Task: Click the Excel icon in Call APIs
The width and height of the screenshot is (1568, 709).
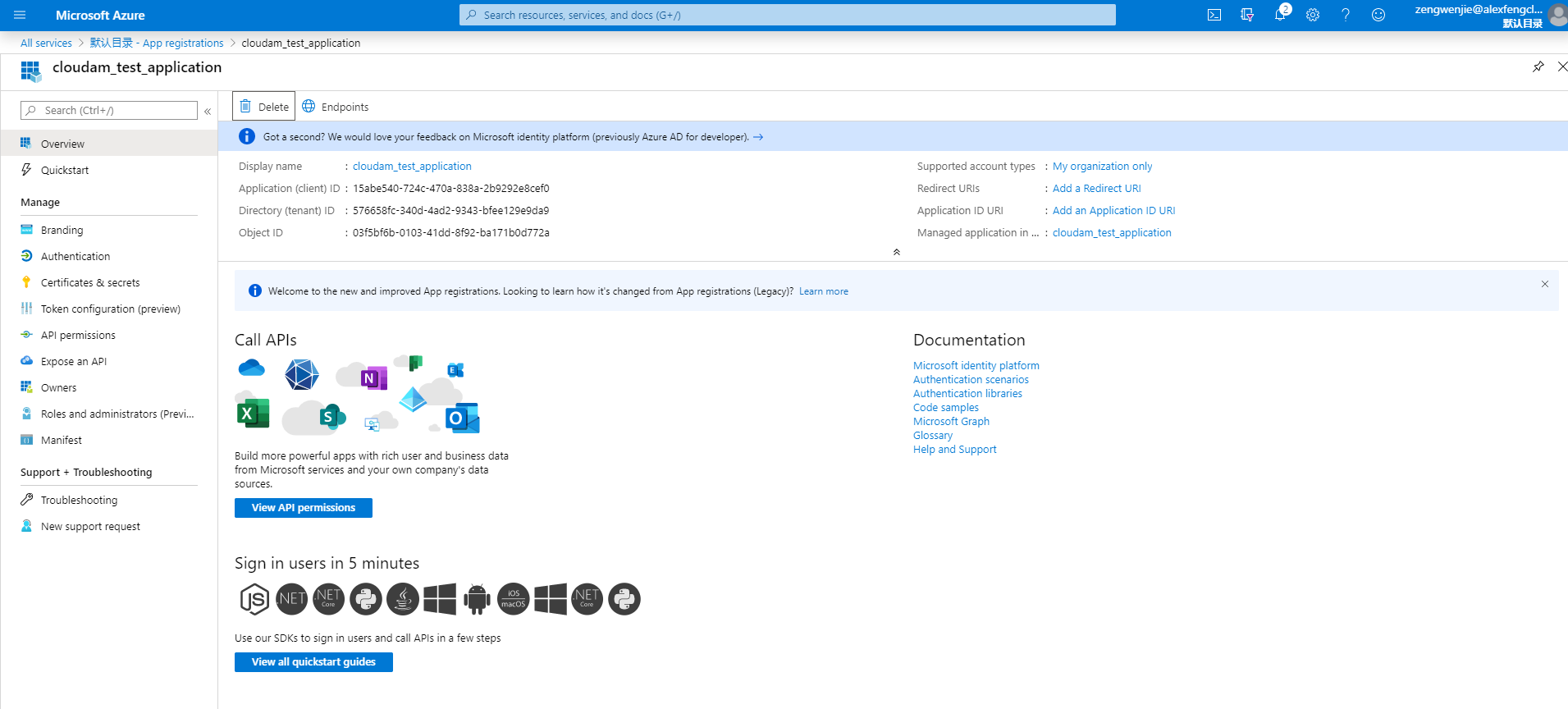Action: pyautogui.click(x=253, y=414)
